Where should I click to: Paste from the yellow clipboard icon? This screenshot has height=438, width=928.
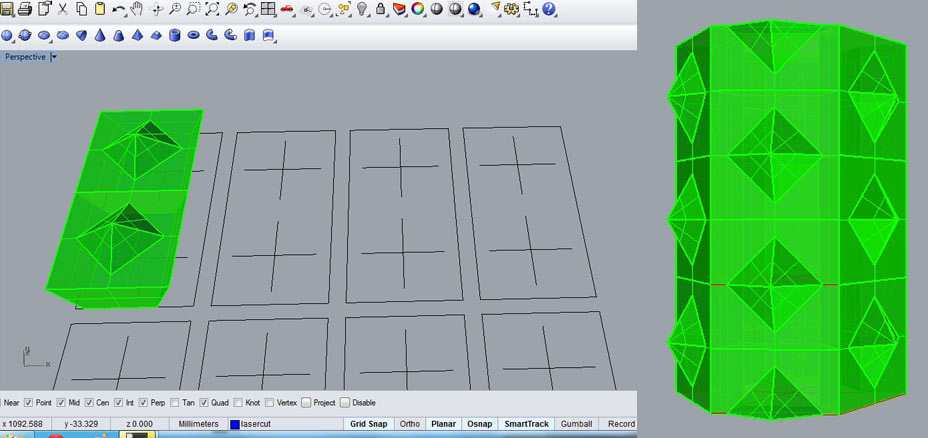[100, 9]
